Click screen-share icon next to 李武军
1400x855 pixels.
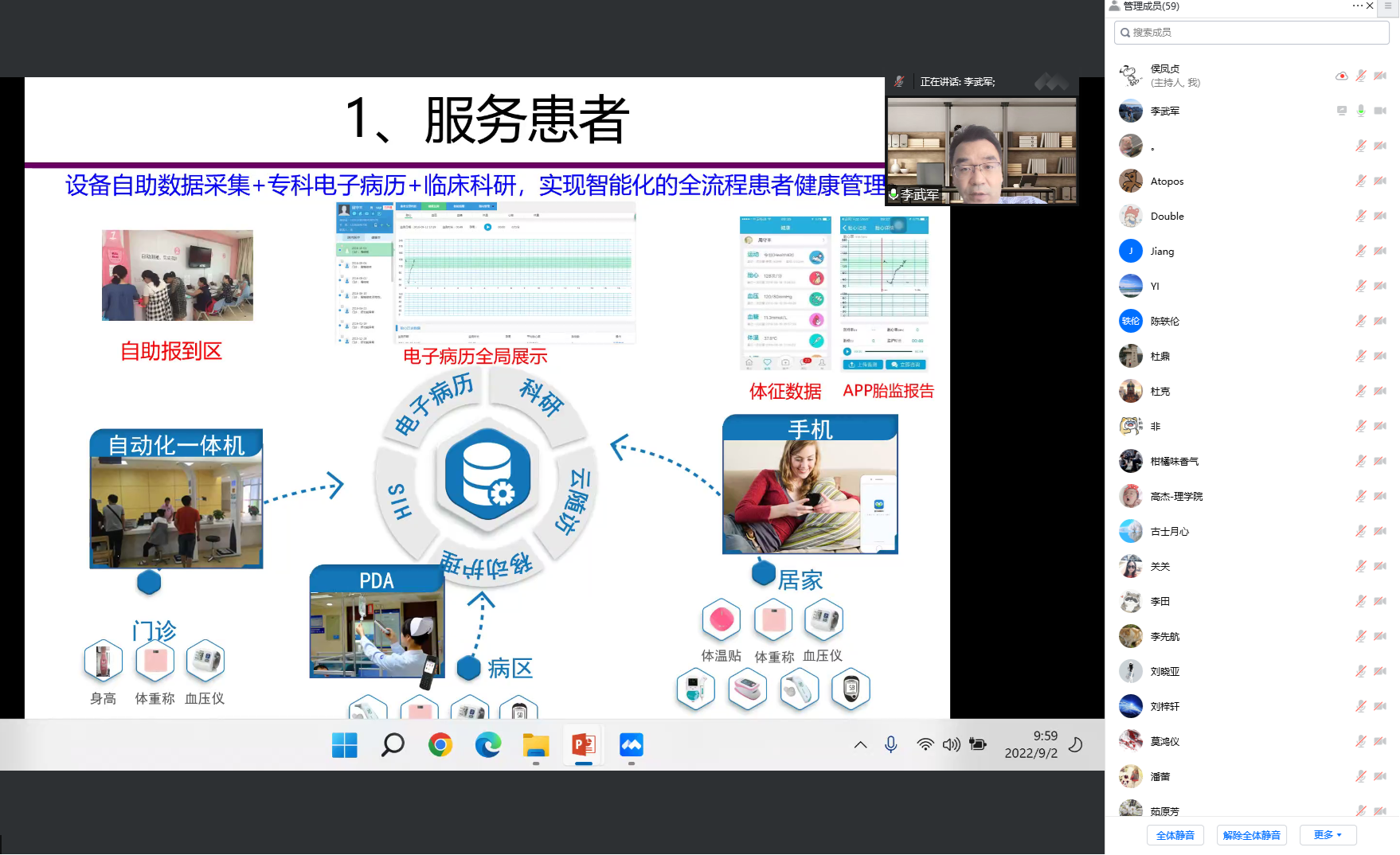(1342, 111)
